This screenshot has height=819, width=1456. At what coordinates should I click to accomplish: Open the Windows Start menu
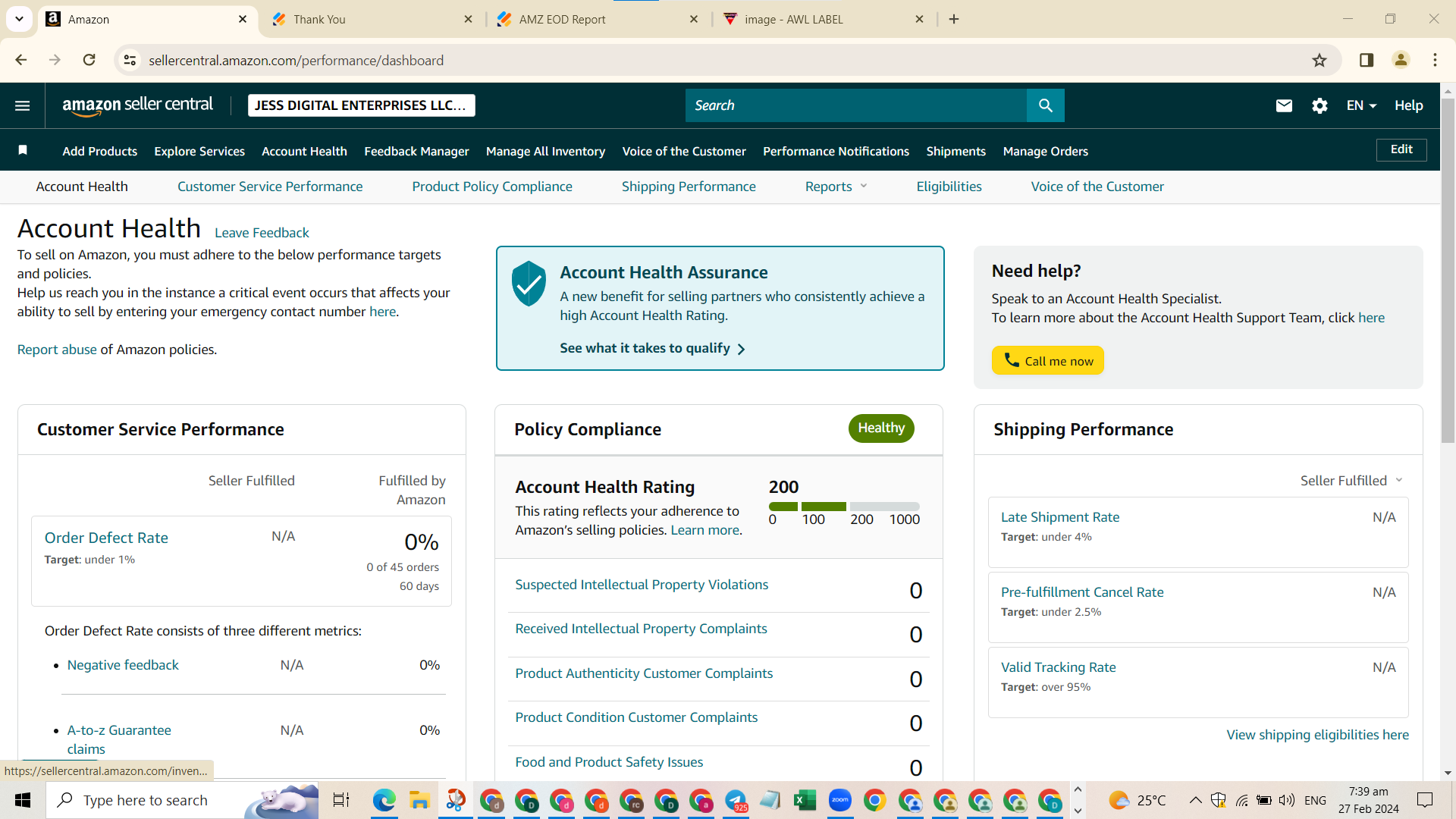click(23, 800)
